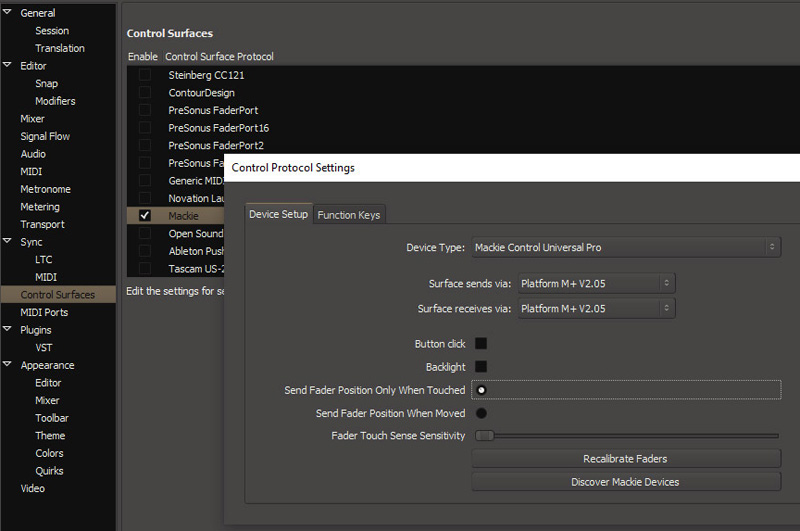Toggle the Backlight checkbox
The image size is (800, 531).
pos(481,367)
